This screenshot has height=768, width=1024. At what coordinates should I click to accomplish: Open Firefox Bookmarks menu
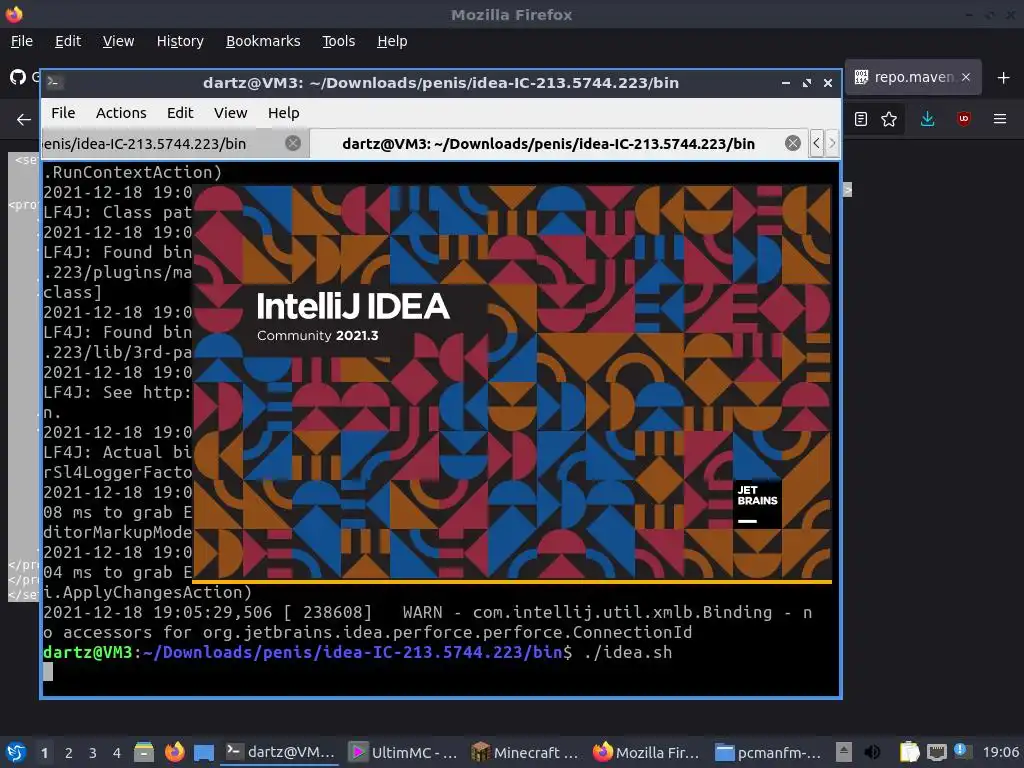point(263,41)
